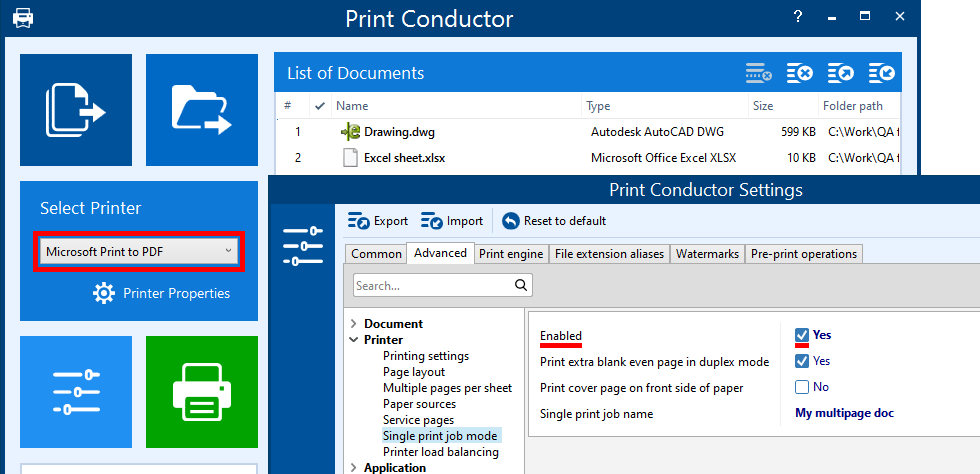Expand the Application tree node
The height and width of the screenshot is (474, 980).
tap(354, 468)
